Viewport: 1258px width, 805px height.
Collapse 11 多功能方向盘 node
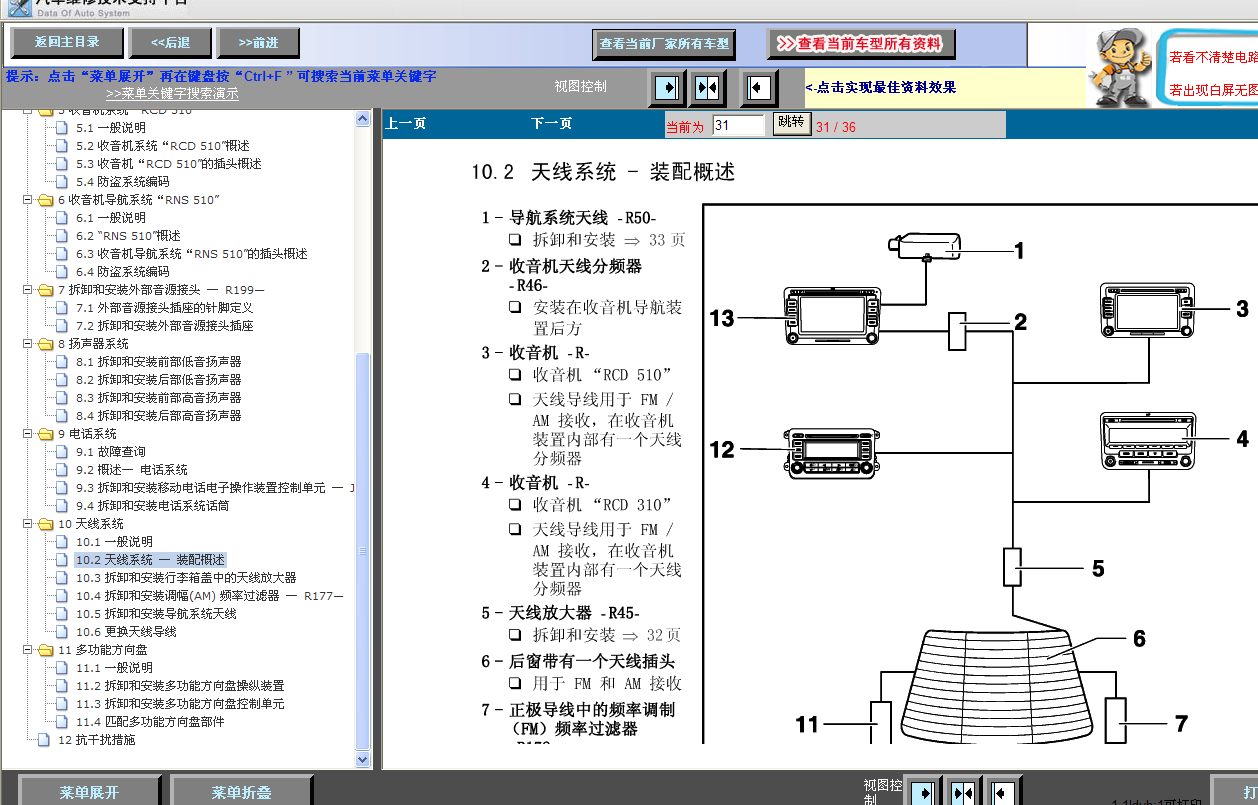[28, 650]
